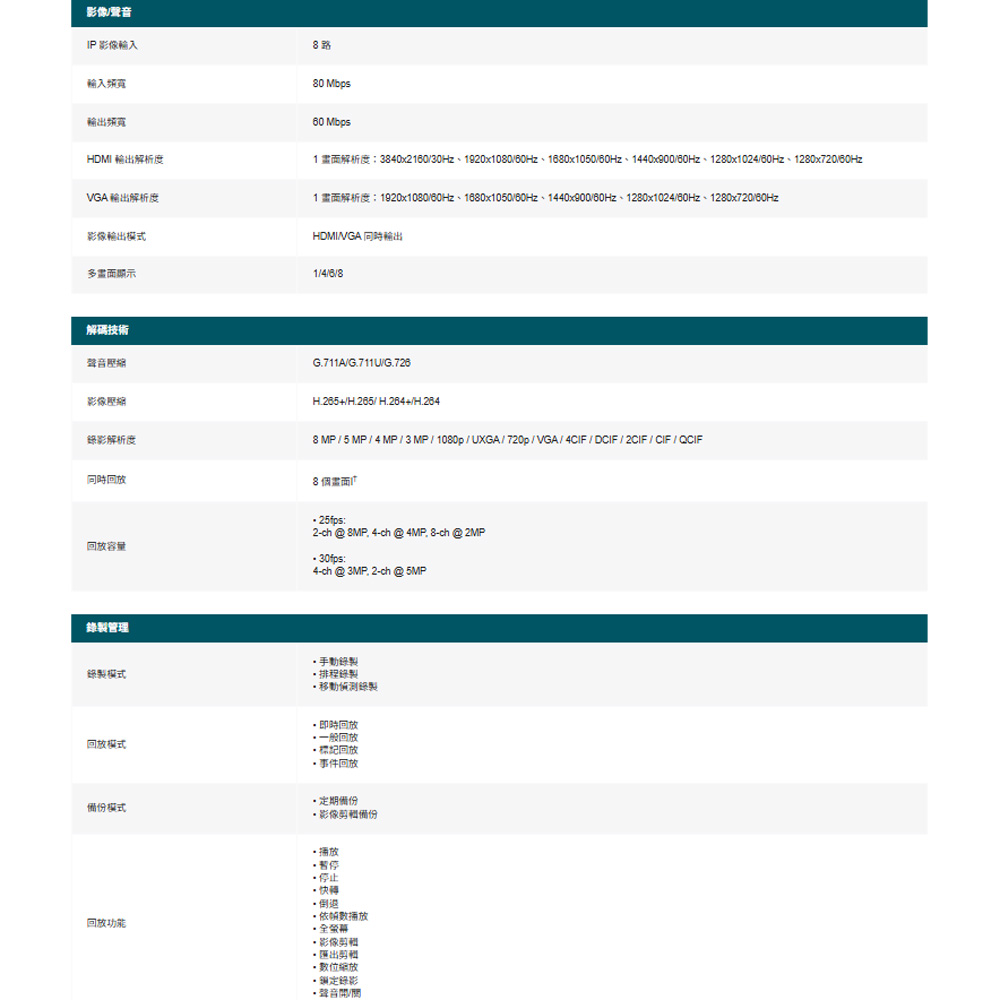Viewport: 1000px width, 1000px height.
Task: Click the '輸入頻寬' row label
Action: pos(107,84)
